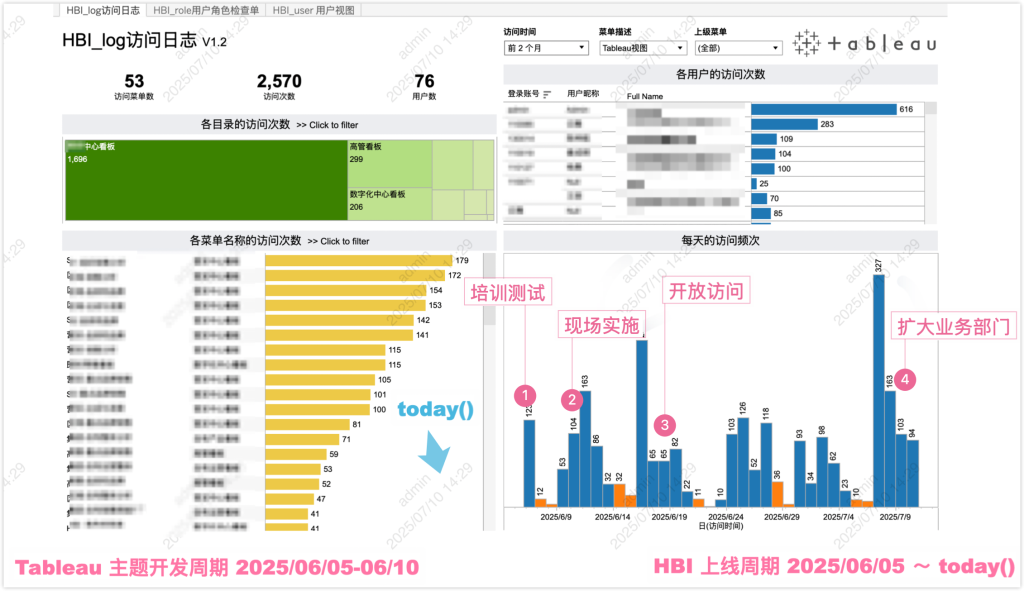Open the 访问时间 dropdown showing 前 2 个月
The height and width of the screenshot is (591, 1024).
[x=546, y=48]
